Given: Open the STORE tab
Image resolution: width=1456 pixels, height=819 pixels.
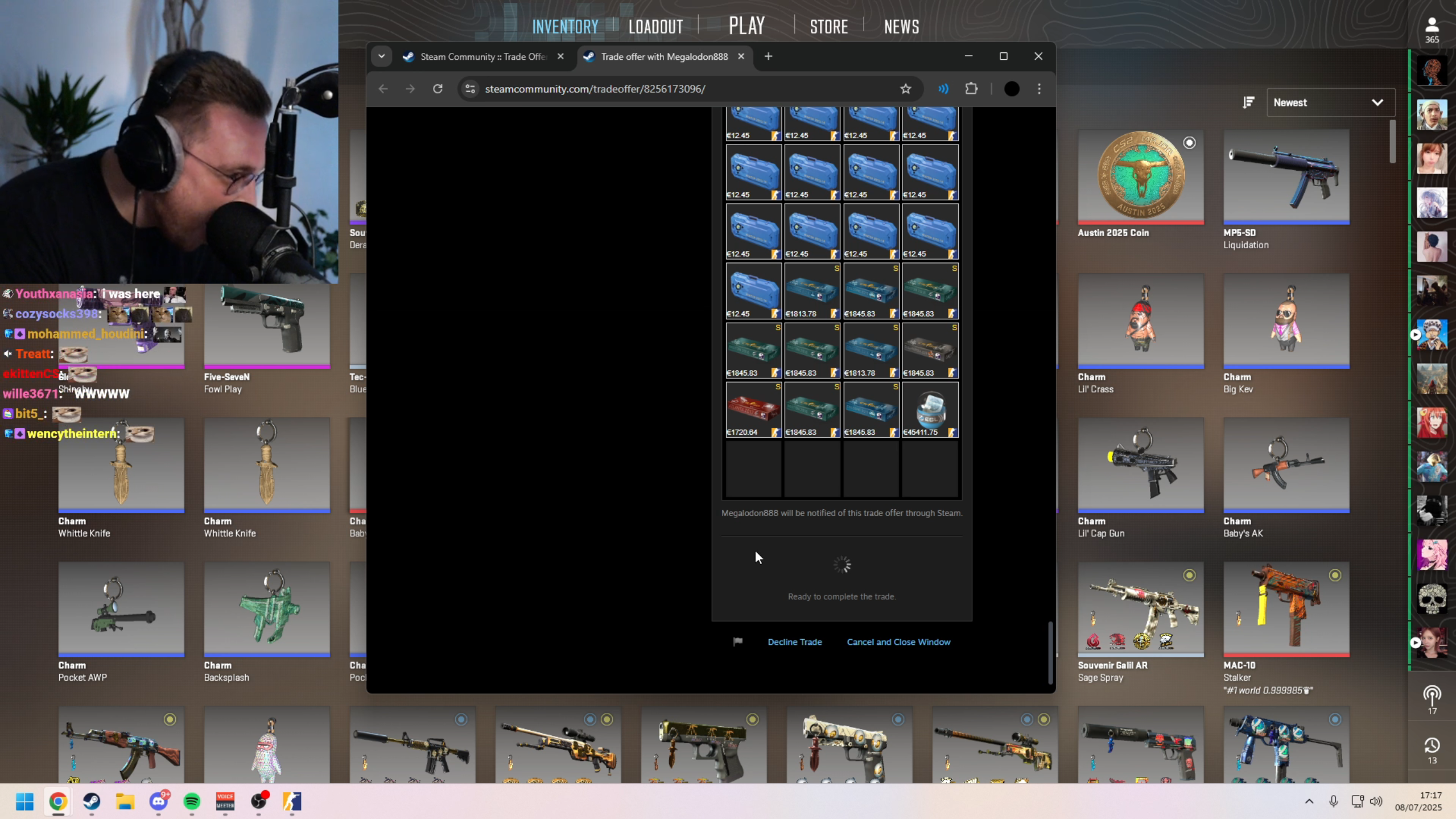Looking at the screenshot, I should (828, 26).
